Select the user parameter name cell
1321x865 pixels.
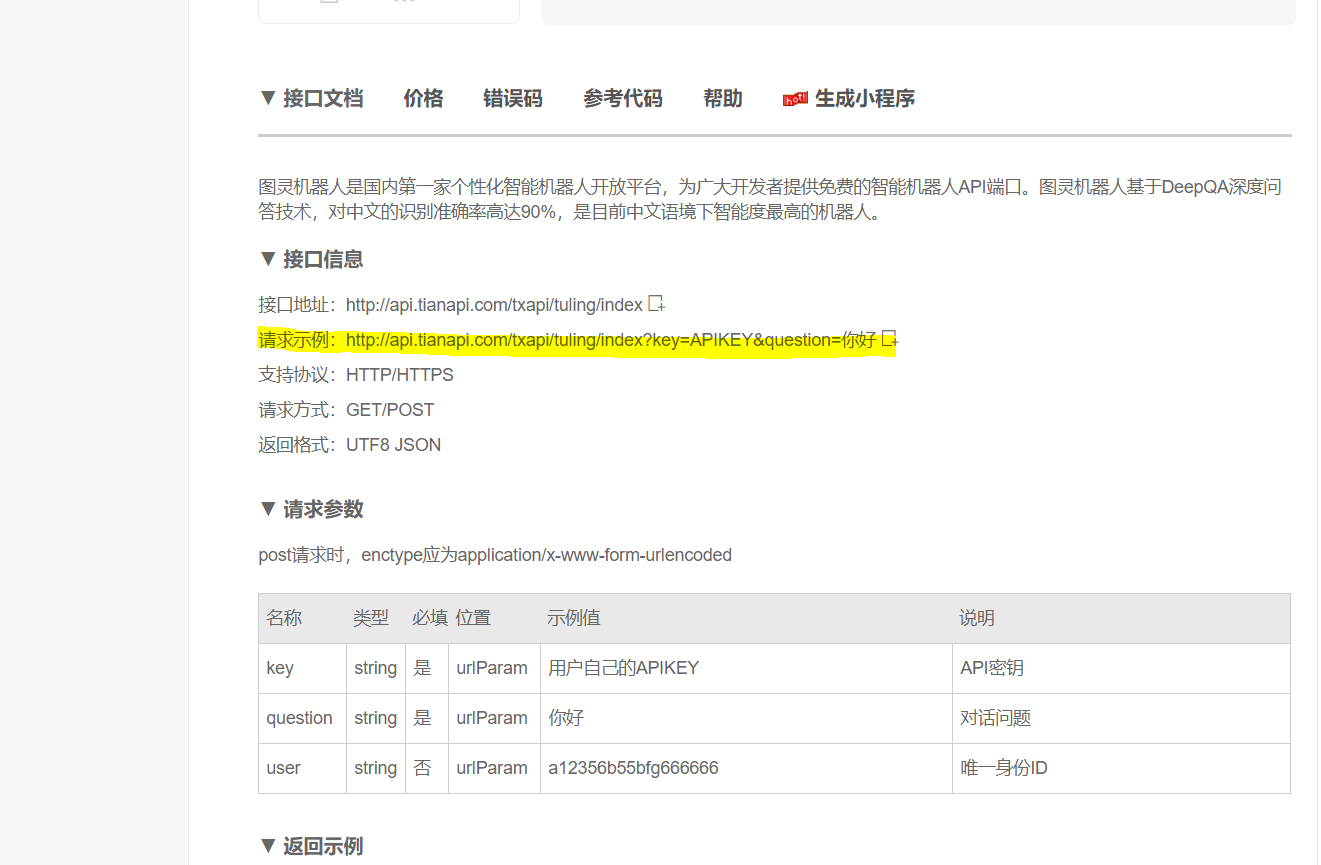[302, 768]
